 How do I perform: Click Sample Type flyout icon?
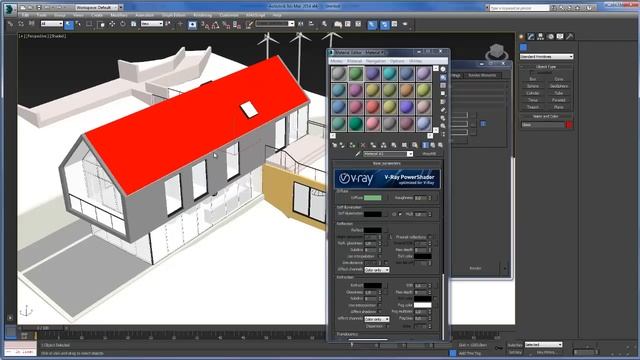pyautogui.click(x=443, y=69)
